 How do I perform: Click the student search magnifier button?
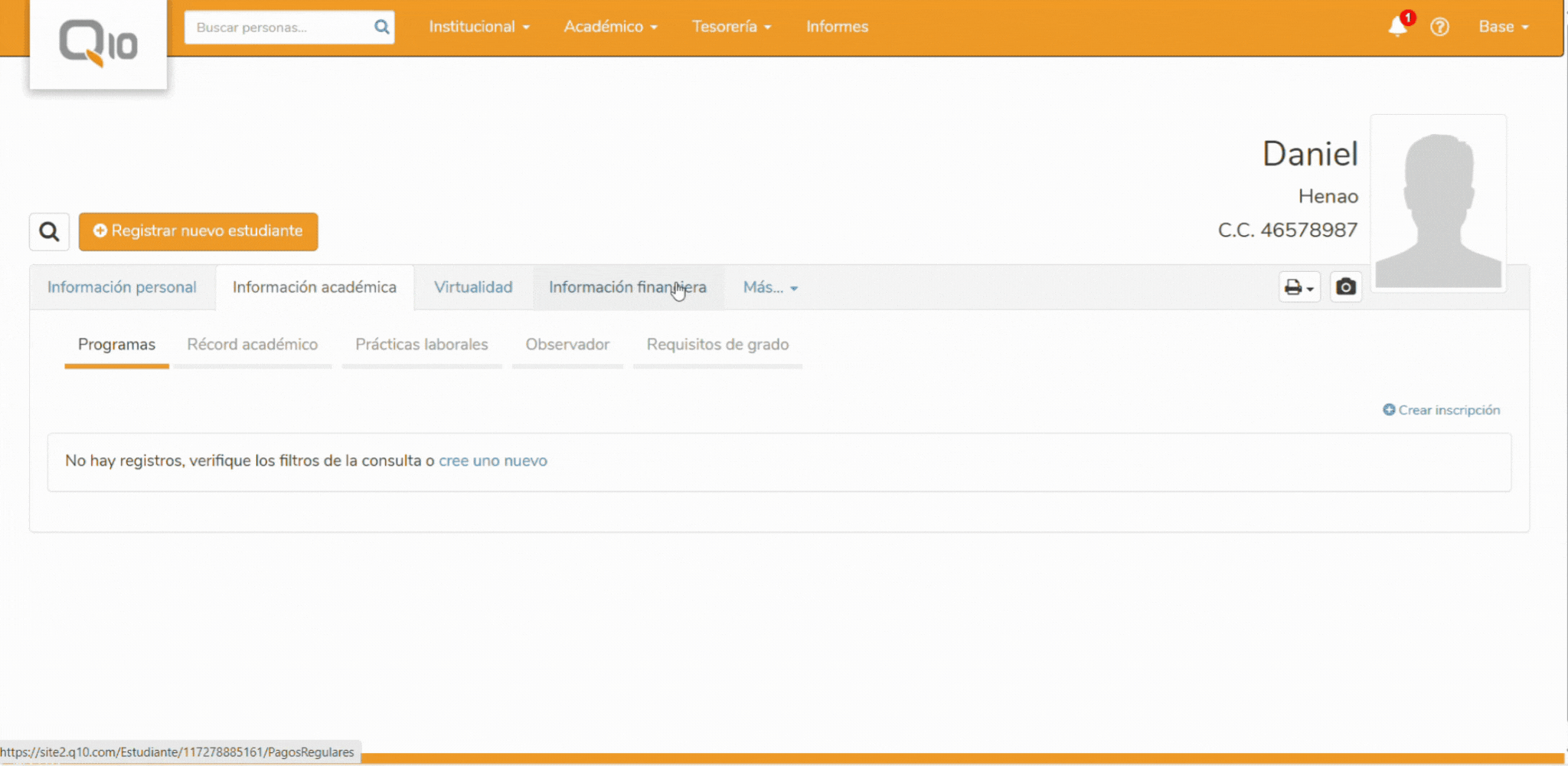pos(50,231)
